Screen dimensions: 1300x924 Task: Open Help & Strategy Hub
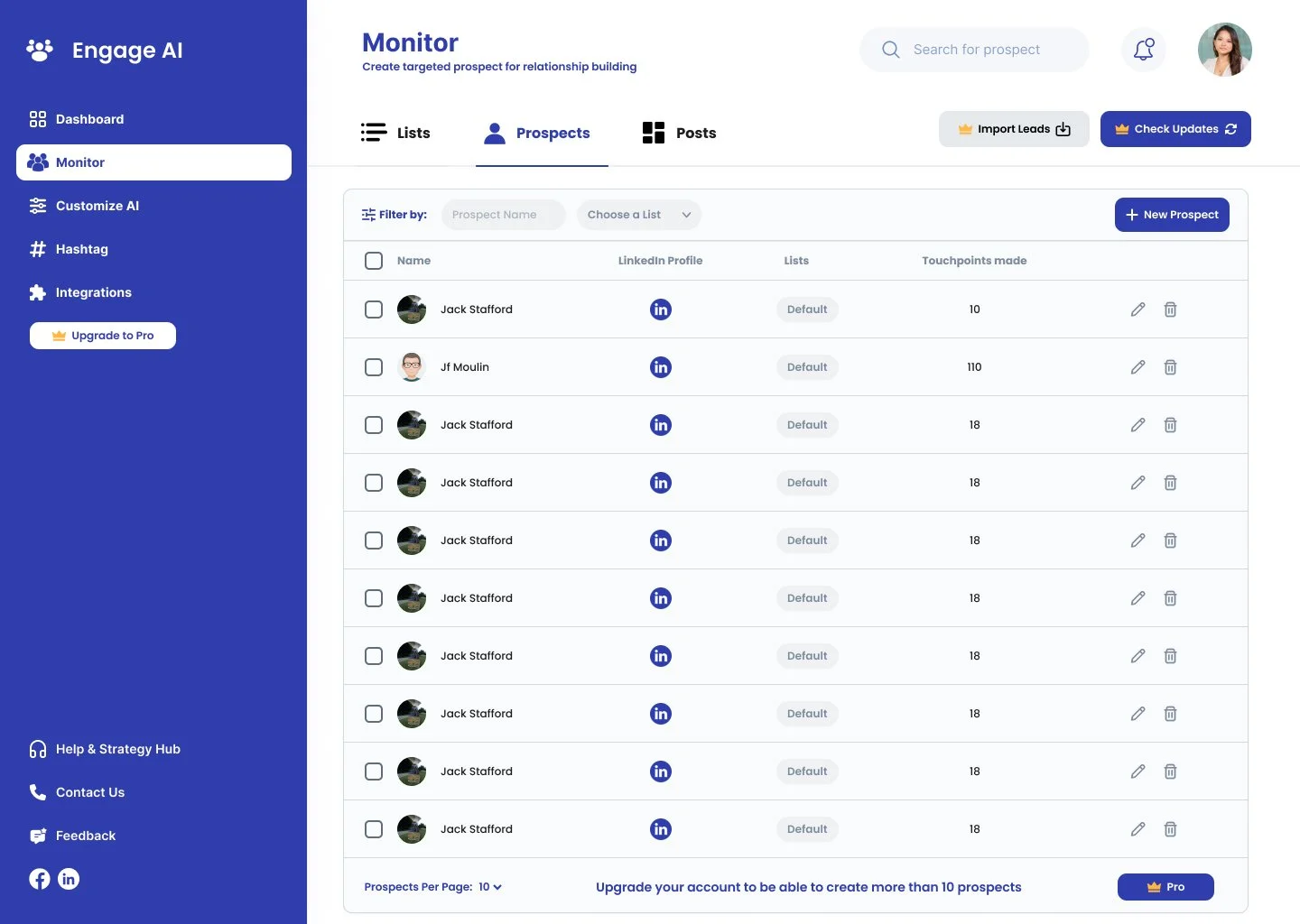coord(105,749)
